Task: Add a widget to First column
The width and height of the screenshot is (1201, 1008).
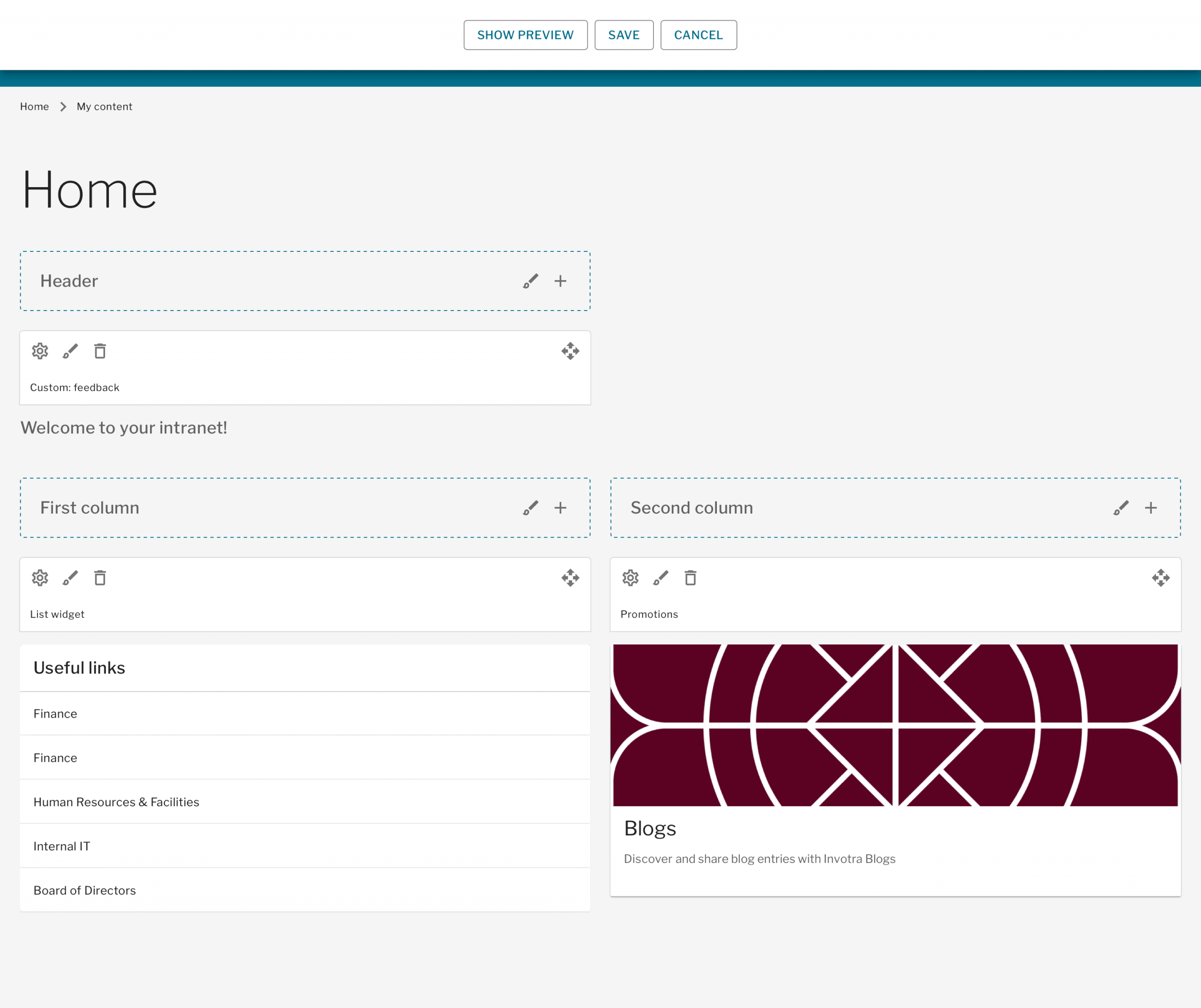Action: click(561, 508)
